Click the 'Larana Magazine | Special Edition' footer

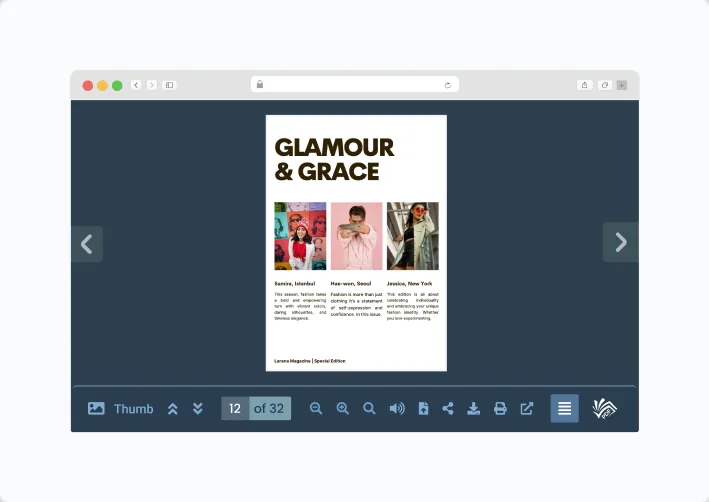point(310,361)
